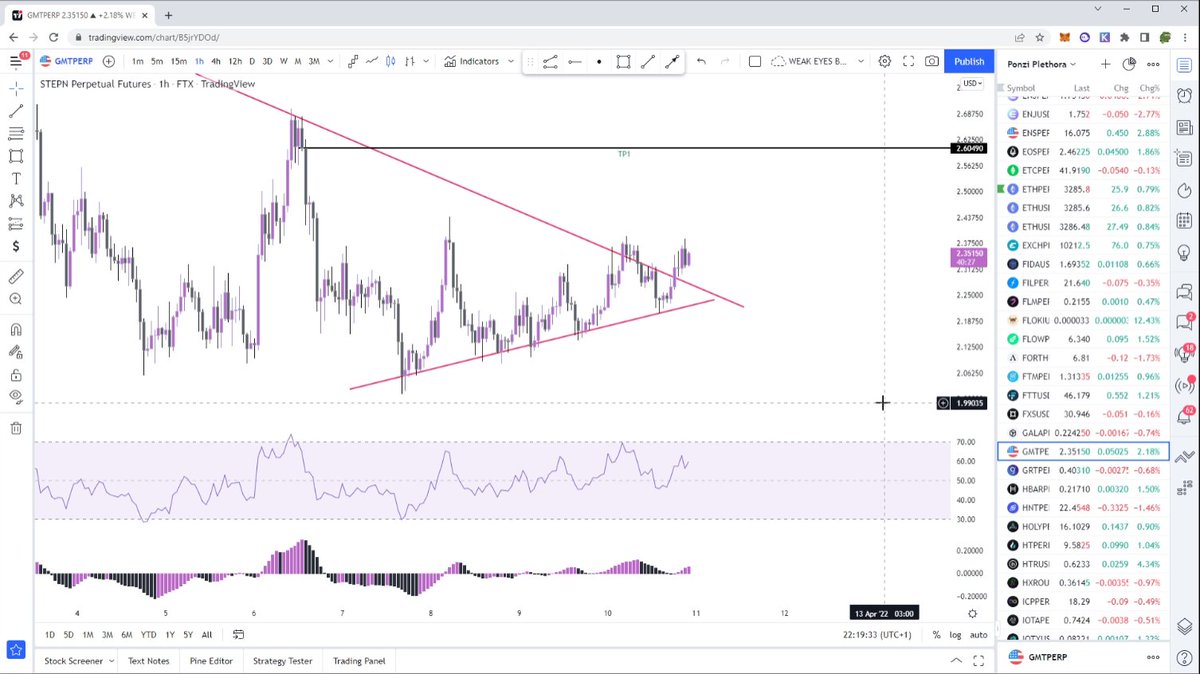Click the plus on the 1.99035 price label
1200x674 pixels.
coord(943,403)
